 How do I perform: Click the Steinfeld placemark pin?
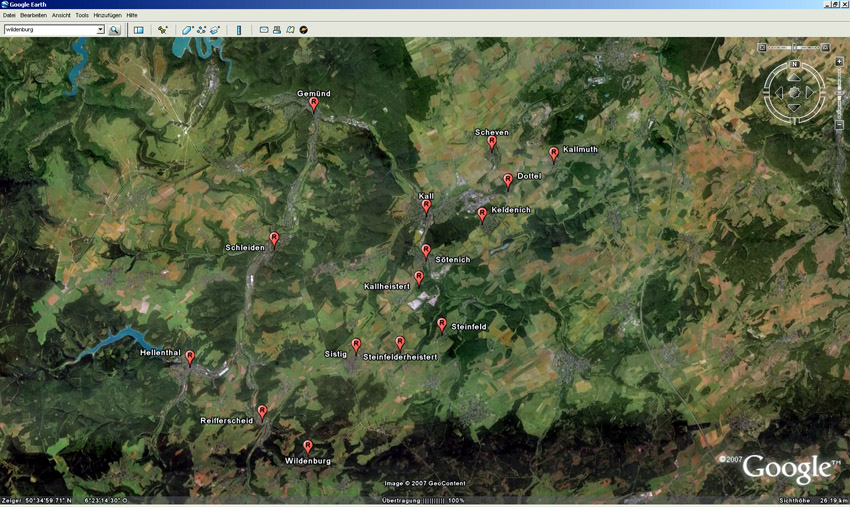tap(442, 325)
